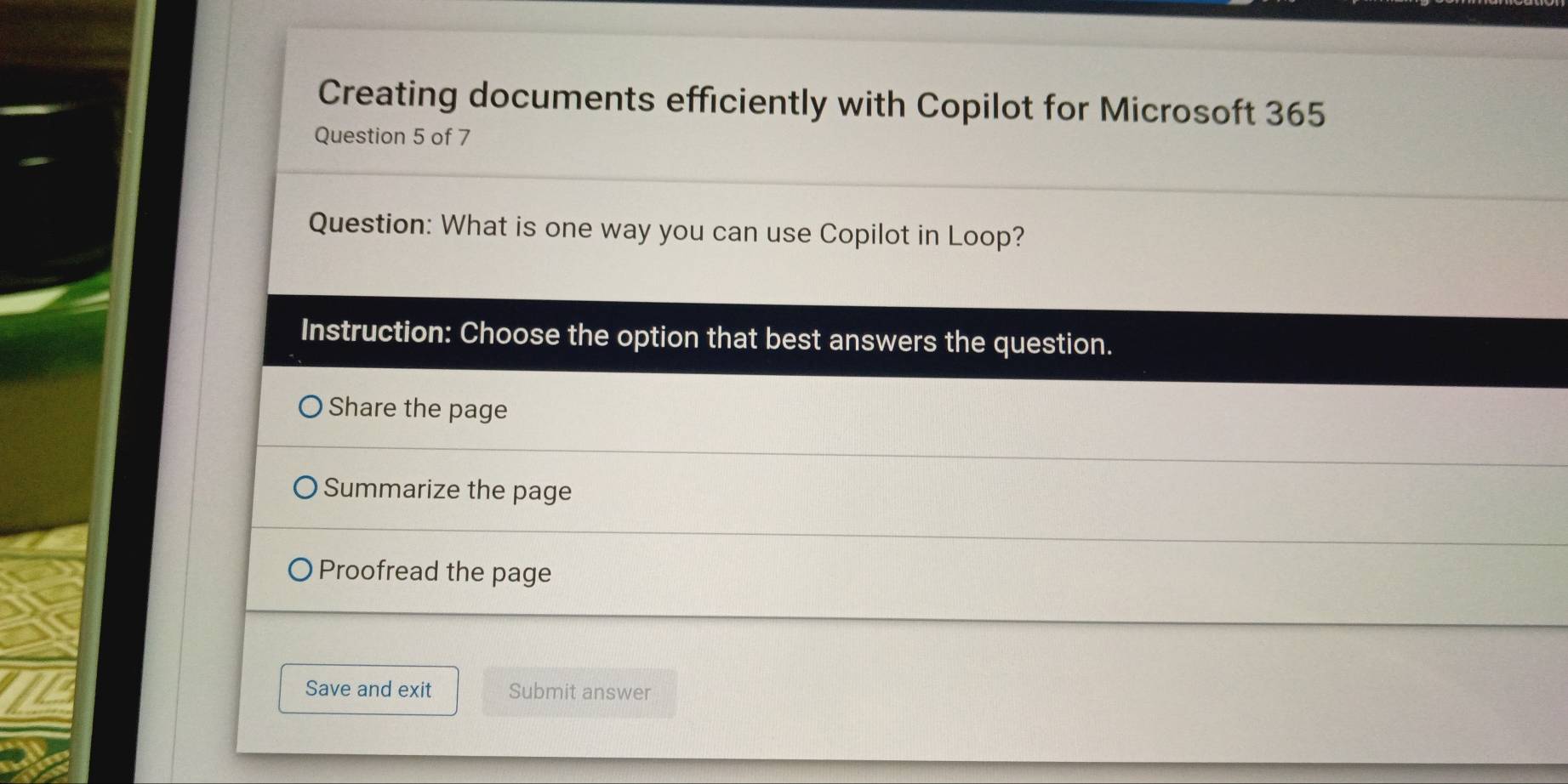
Task: Click the dark Instruction banner
Action: pos(706,339)
